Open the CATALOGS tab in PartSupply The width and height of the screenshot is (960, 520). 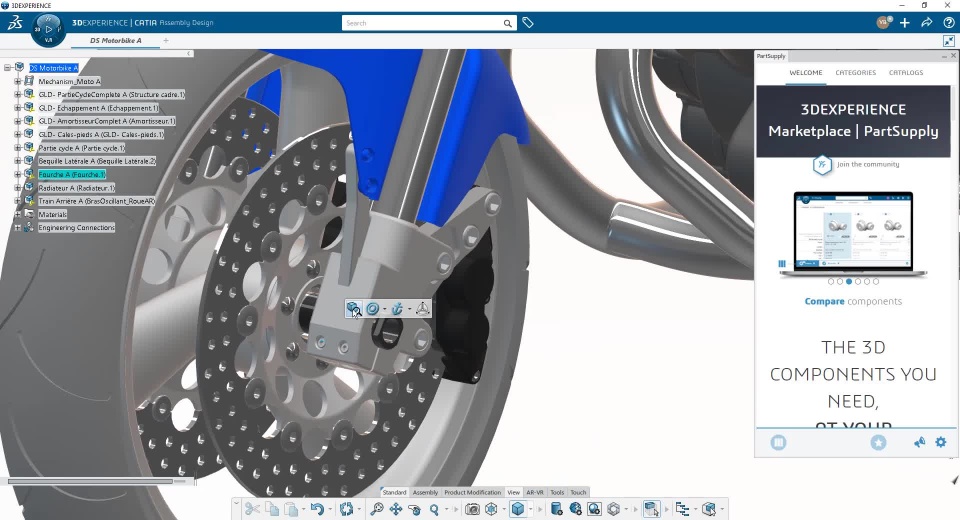pos(906,72)
